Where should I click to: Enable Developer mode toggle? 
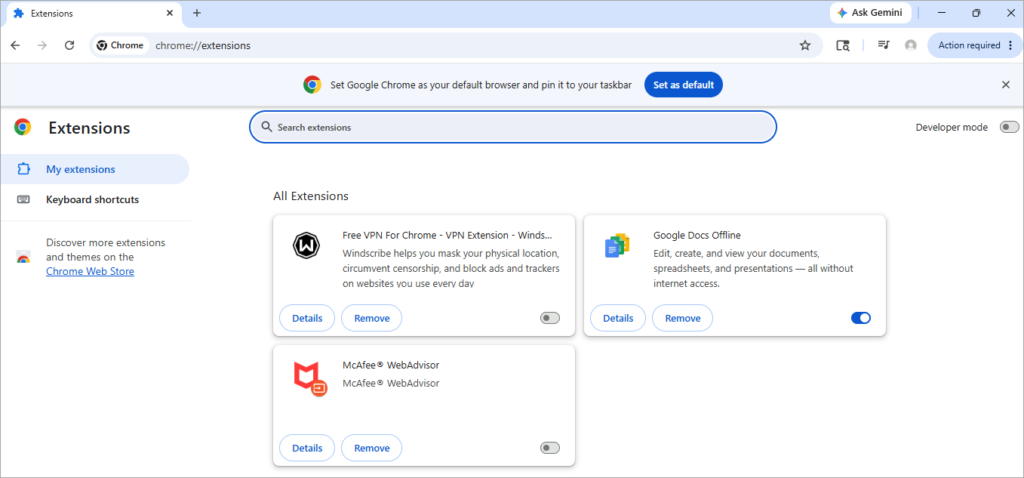click(x=1009, y=127)
